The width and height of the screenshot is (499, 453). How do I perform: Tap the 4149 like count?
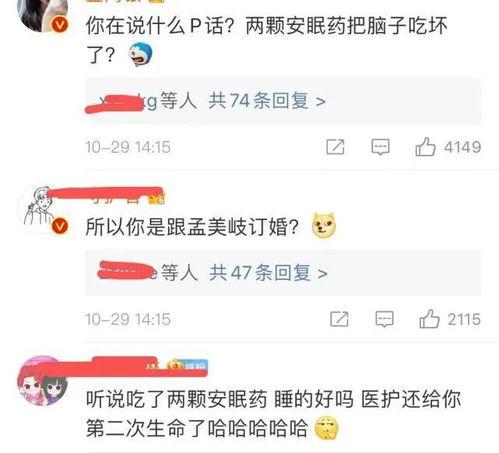click(x=463, y=147)
